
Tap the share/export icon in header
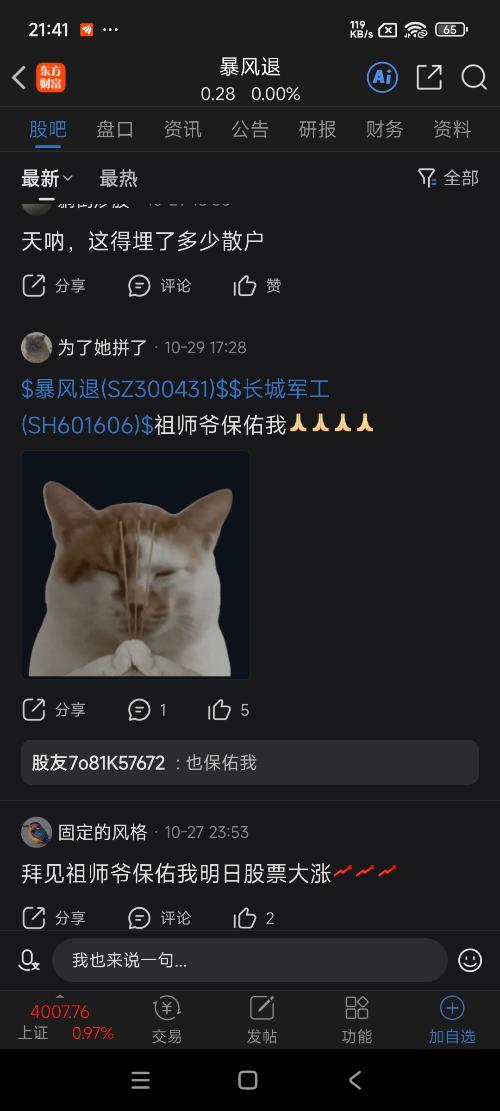pos(429,77)
